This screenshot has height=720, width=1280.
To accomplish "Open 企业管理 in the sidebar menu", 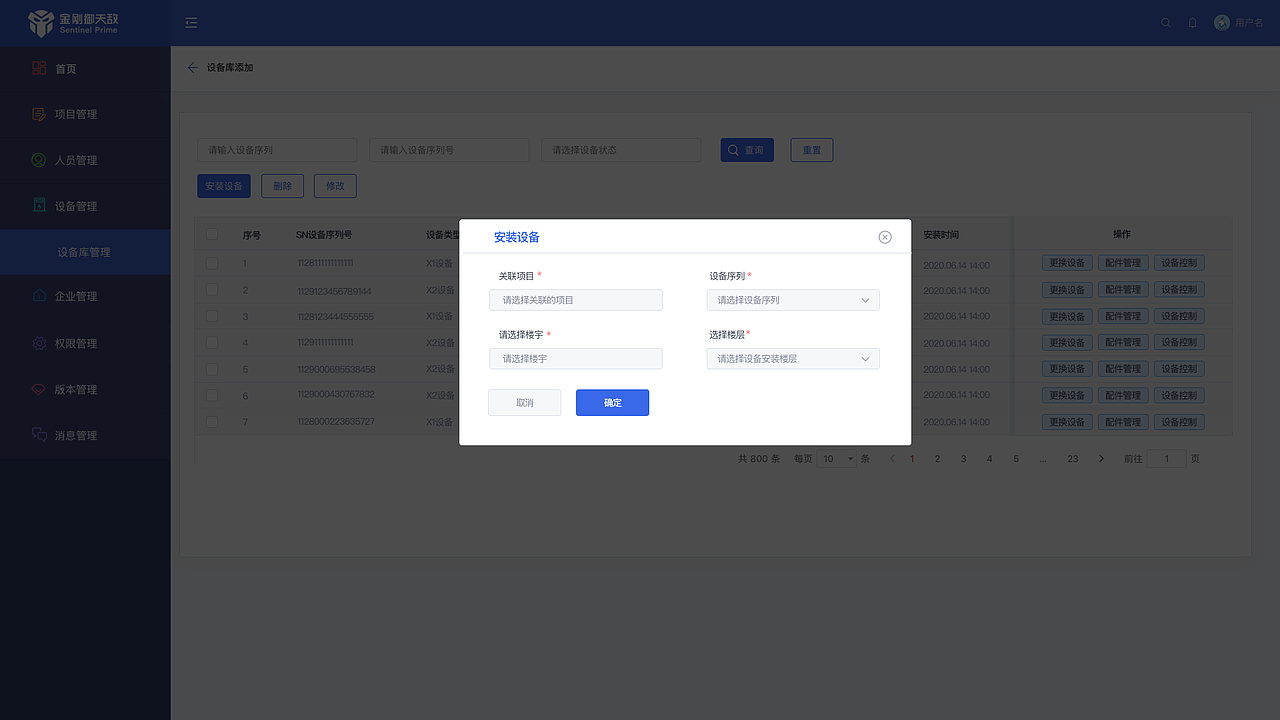I will pyautogui.click(x=85, y=296).
